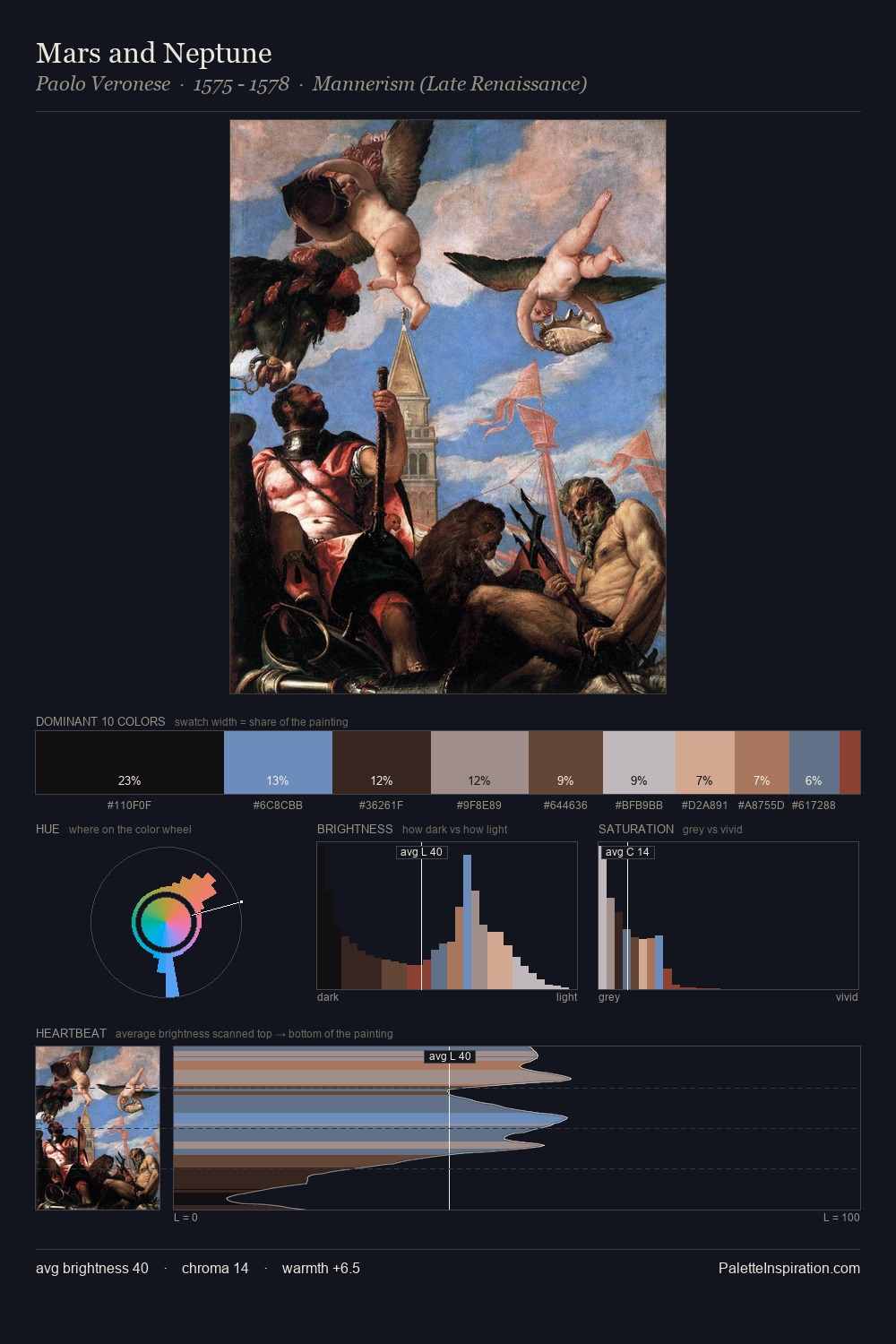
Task: Click 'grey vs vivid' caption
Action: click(x=712, y=829)
